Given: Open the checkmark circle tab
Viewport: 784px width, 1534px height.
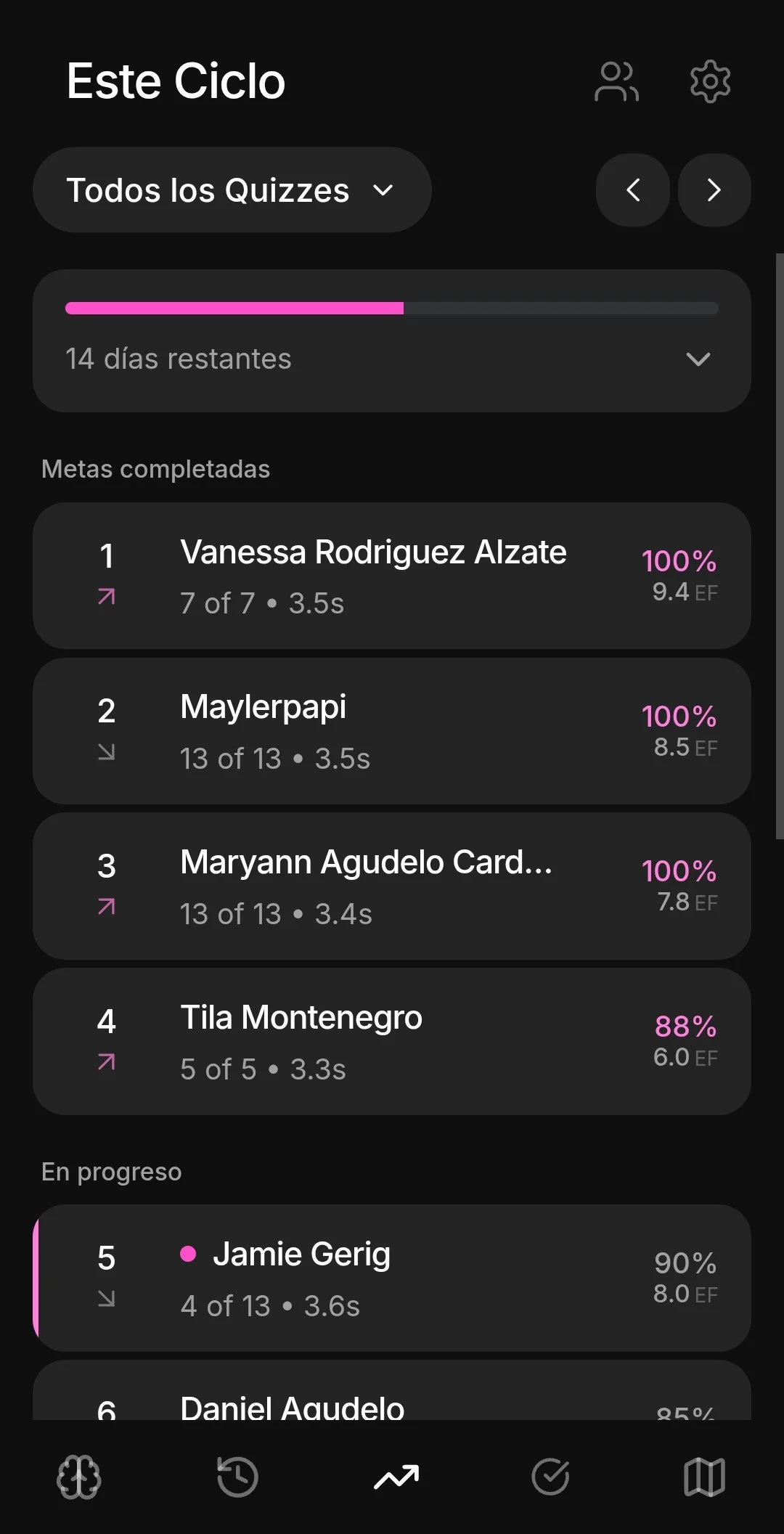Looking at the screenshot, I should (550, 1477).
